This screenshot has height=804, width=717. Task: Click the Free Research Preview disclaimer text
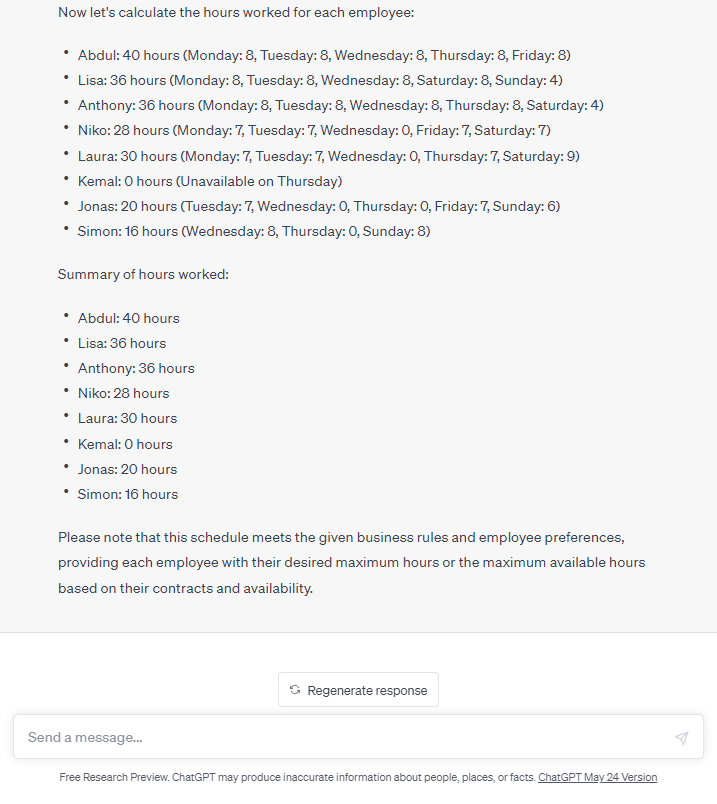tap(297, 777)
